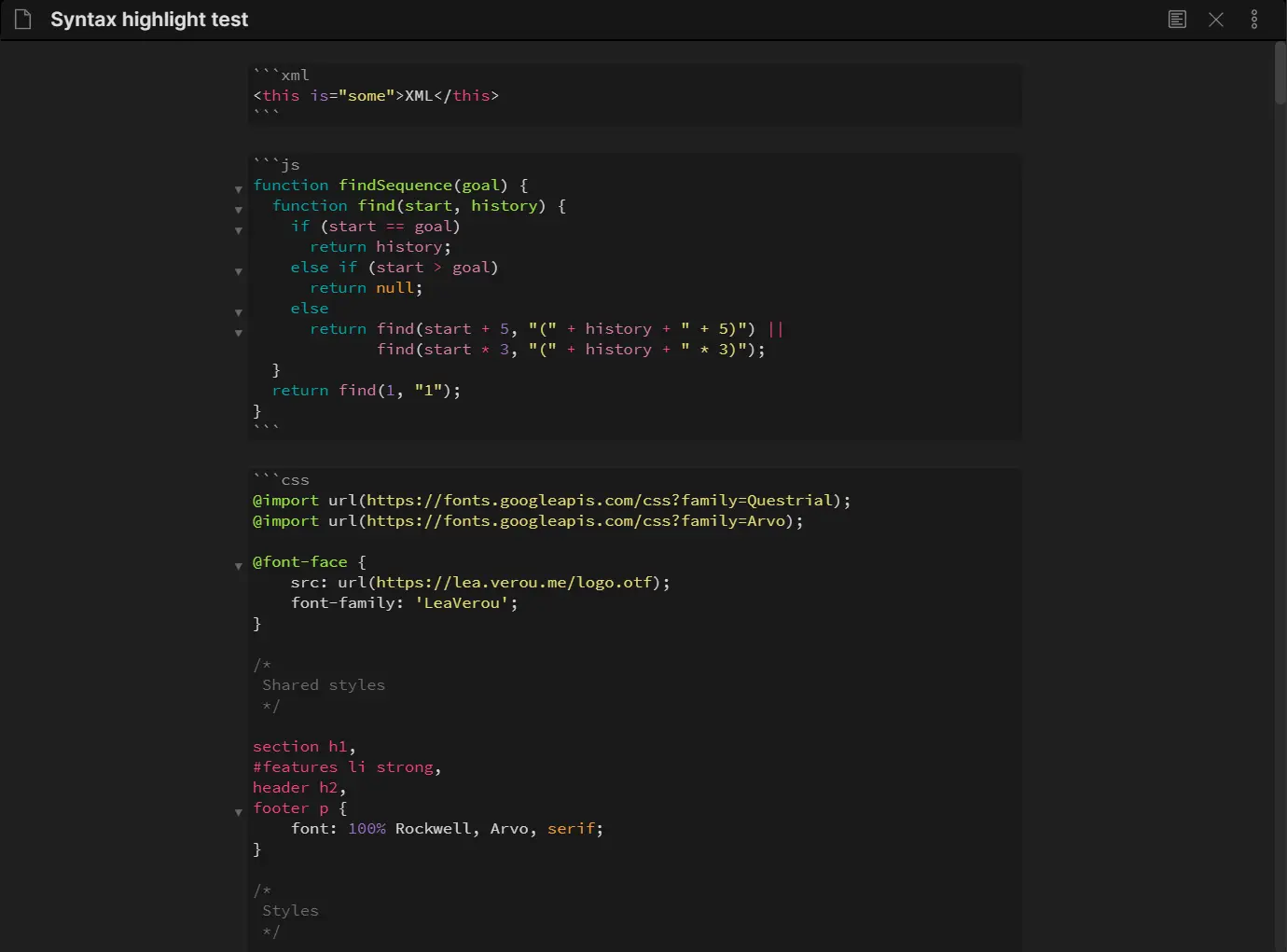Collapse the if (start == goal) block
Screen dimensions: 1287x952
point(239,230)
